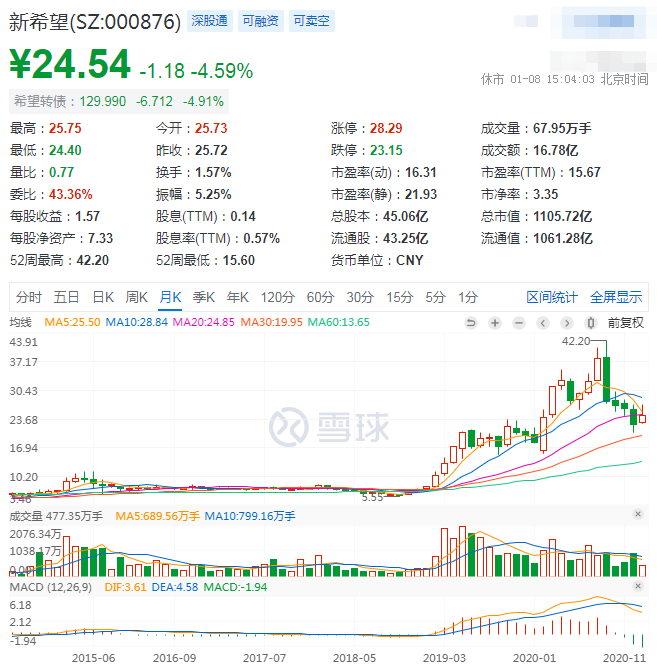657x672 pixels.
Task: Click the 最低 24.40 value
Action: pos(65,150)
